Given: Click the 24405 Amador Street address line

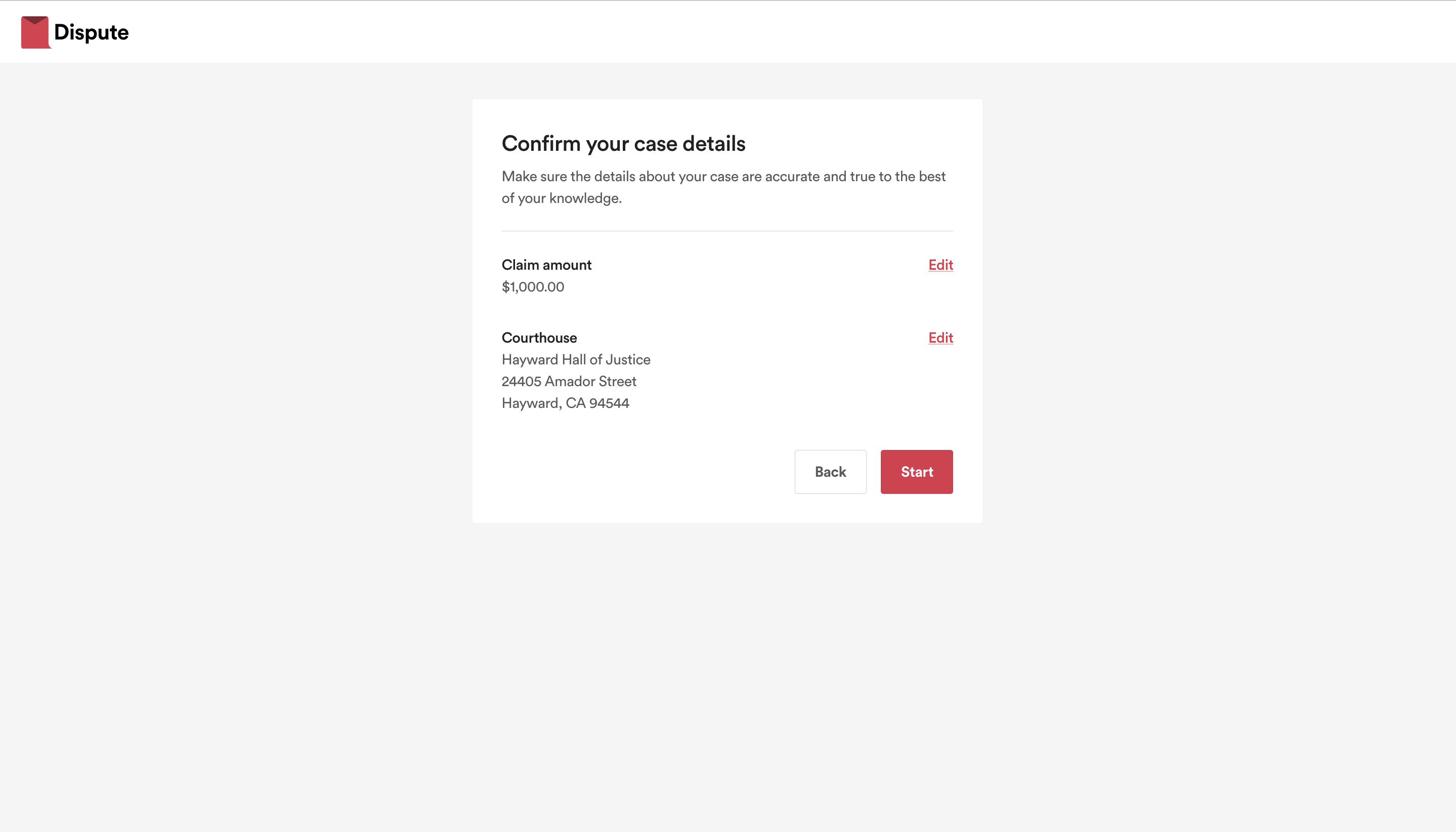Looking at the screenshot, I should 569,381.
